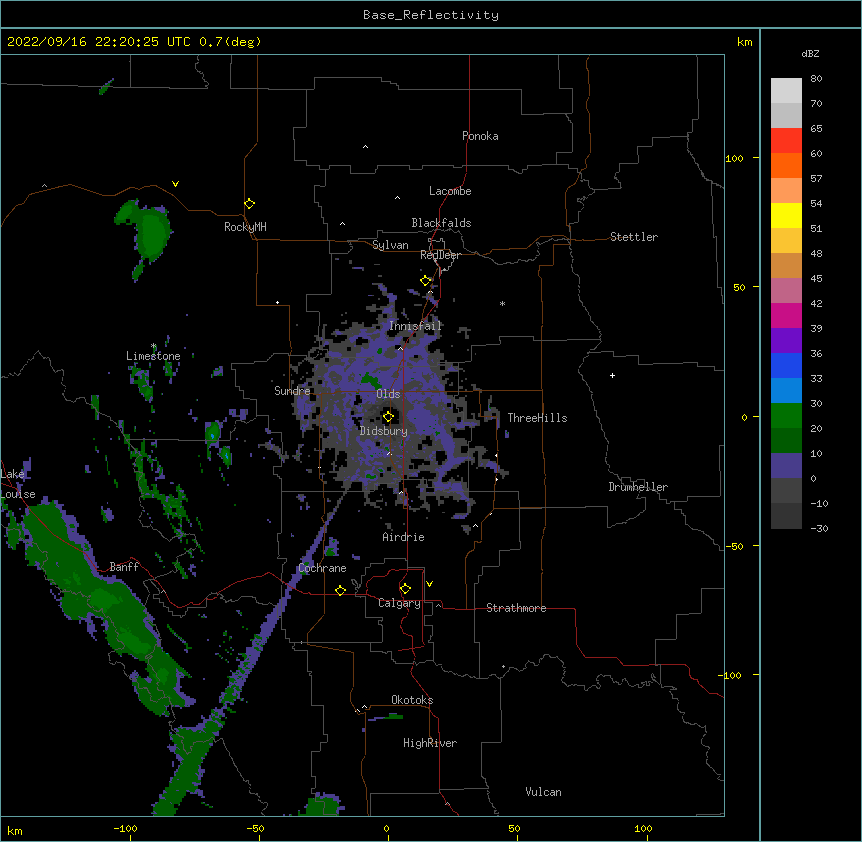Viewport: 862px width, 842px height.
Task: Click the -50 tick on the right vertical axis
Action: point(734,546)
